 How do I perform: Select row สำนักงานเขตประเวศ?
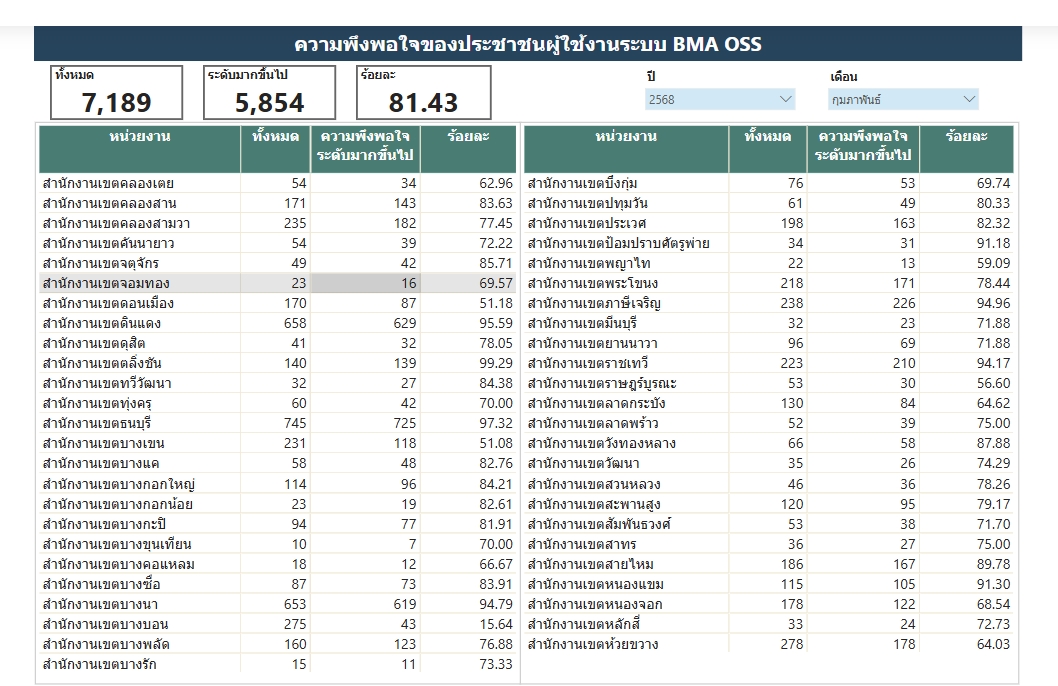769,223
